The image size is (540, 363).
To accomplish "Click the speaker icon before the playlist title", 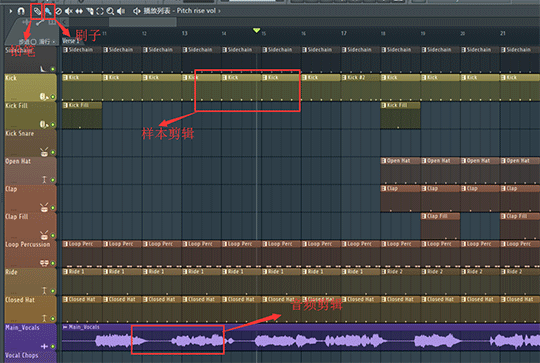I will tap(137, 11).
